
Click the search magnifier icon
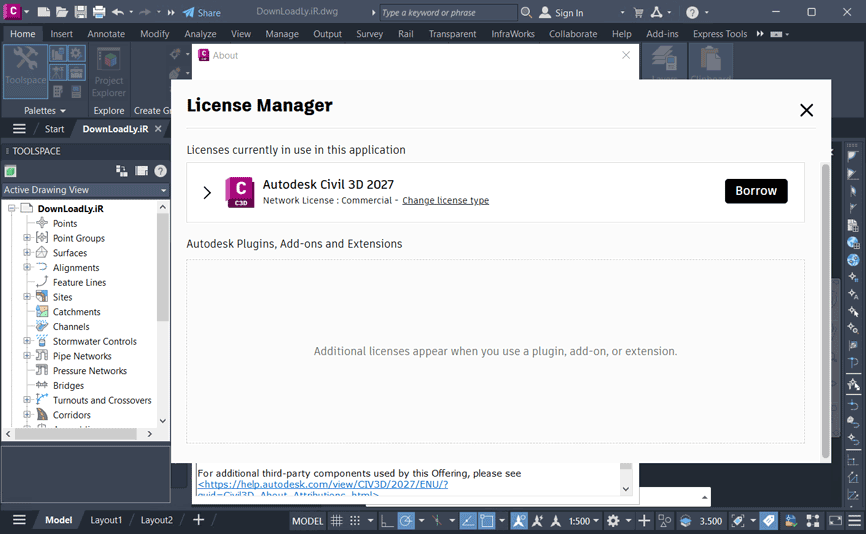[x=526, y=12]
